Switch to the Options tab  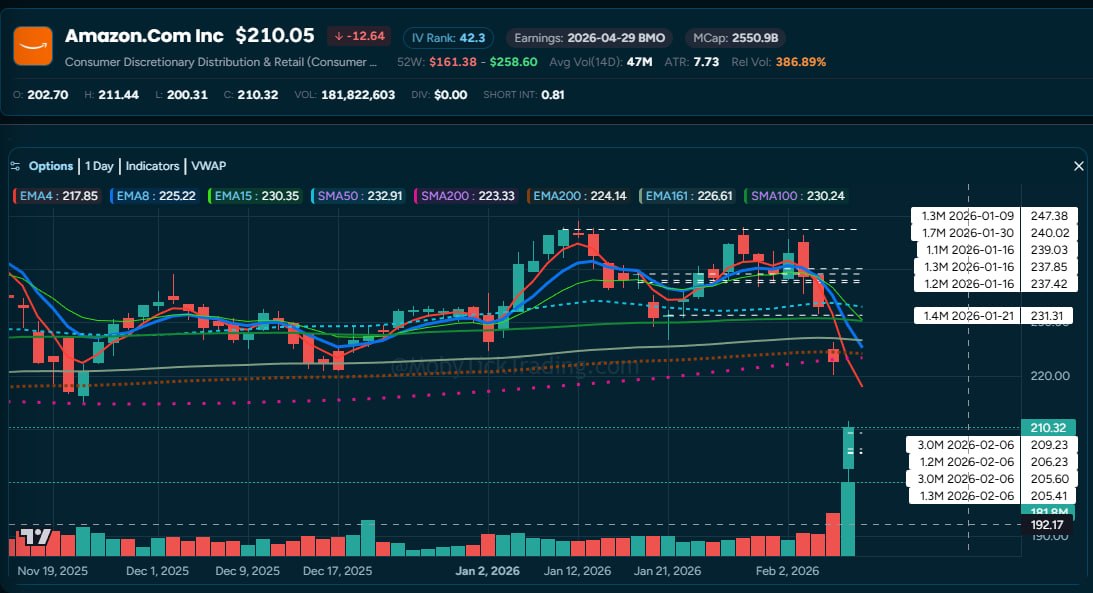pos(50,166)
